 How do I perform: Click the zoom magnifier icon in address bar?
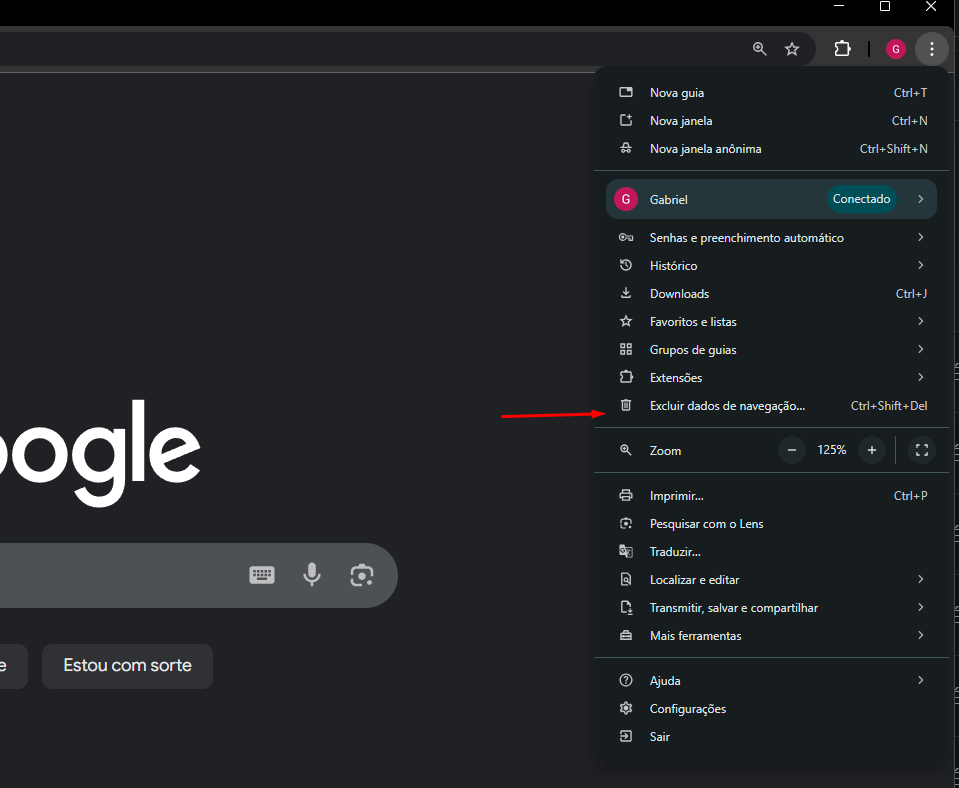pos(760,49)
